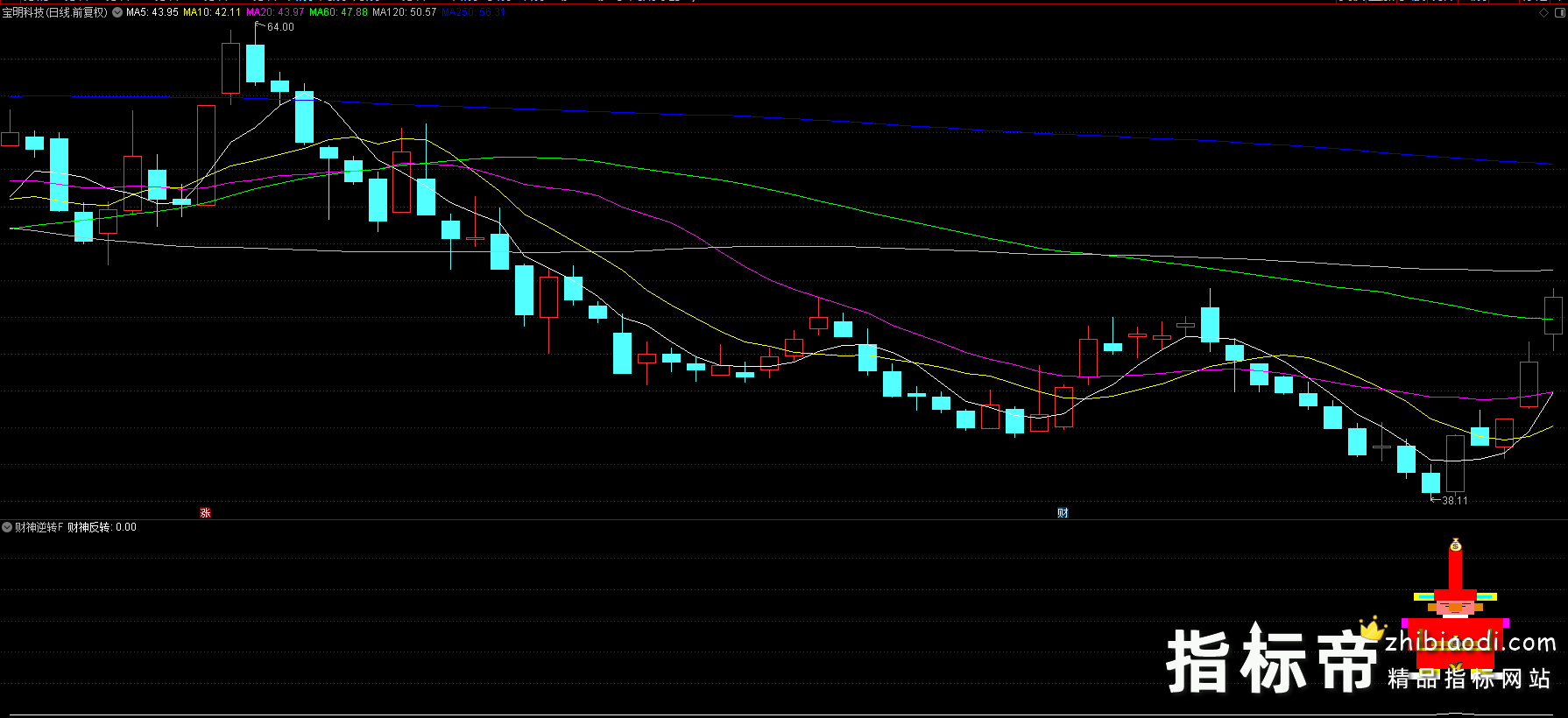This screenshot has height=718, width=1568.
Task: Click the 64.00 high price flag
Action: pos(279,27)
